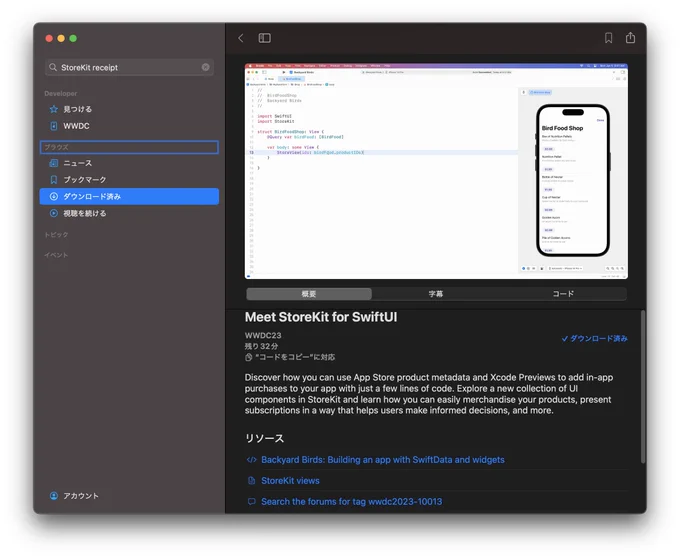This screenshot has height=558, width=680.
Task: Click the code icon beside Backyard Birds
Action: [x=252, y=460]
